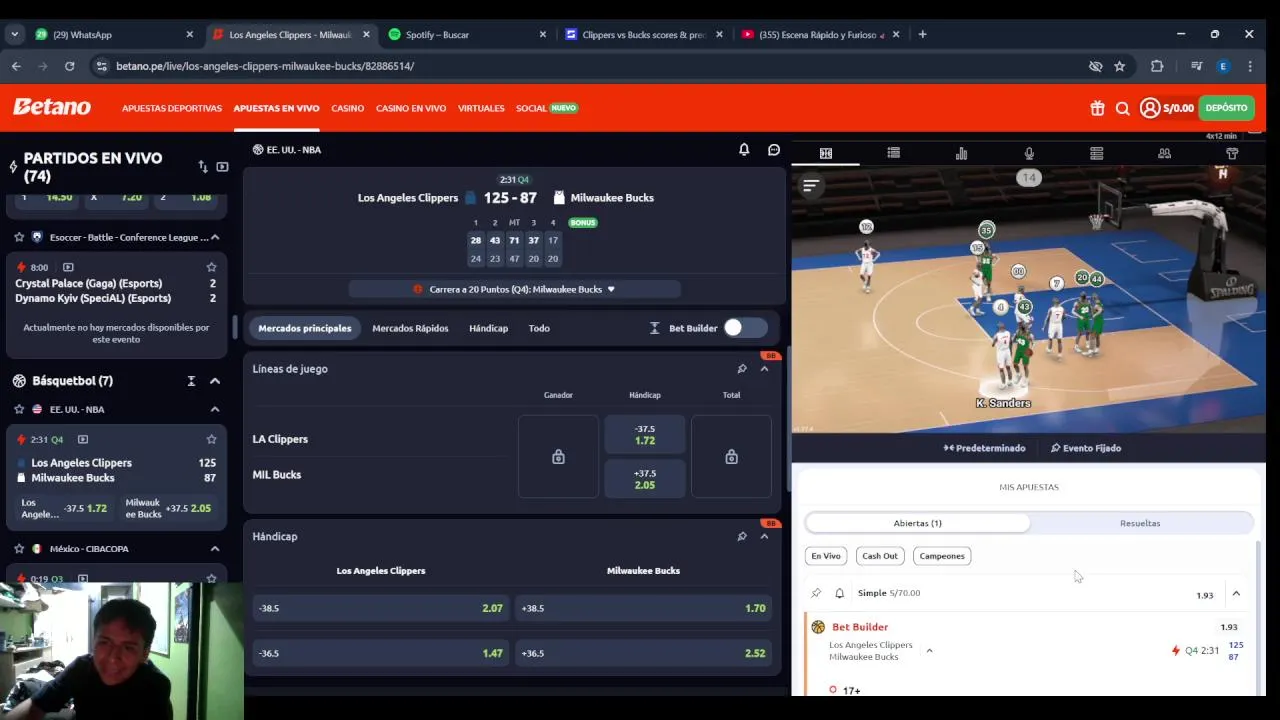Pin the Simple S/70.00 bet
The image size is (1280, 720).
point(816,593)
